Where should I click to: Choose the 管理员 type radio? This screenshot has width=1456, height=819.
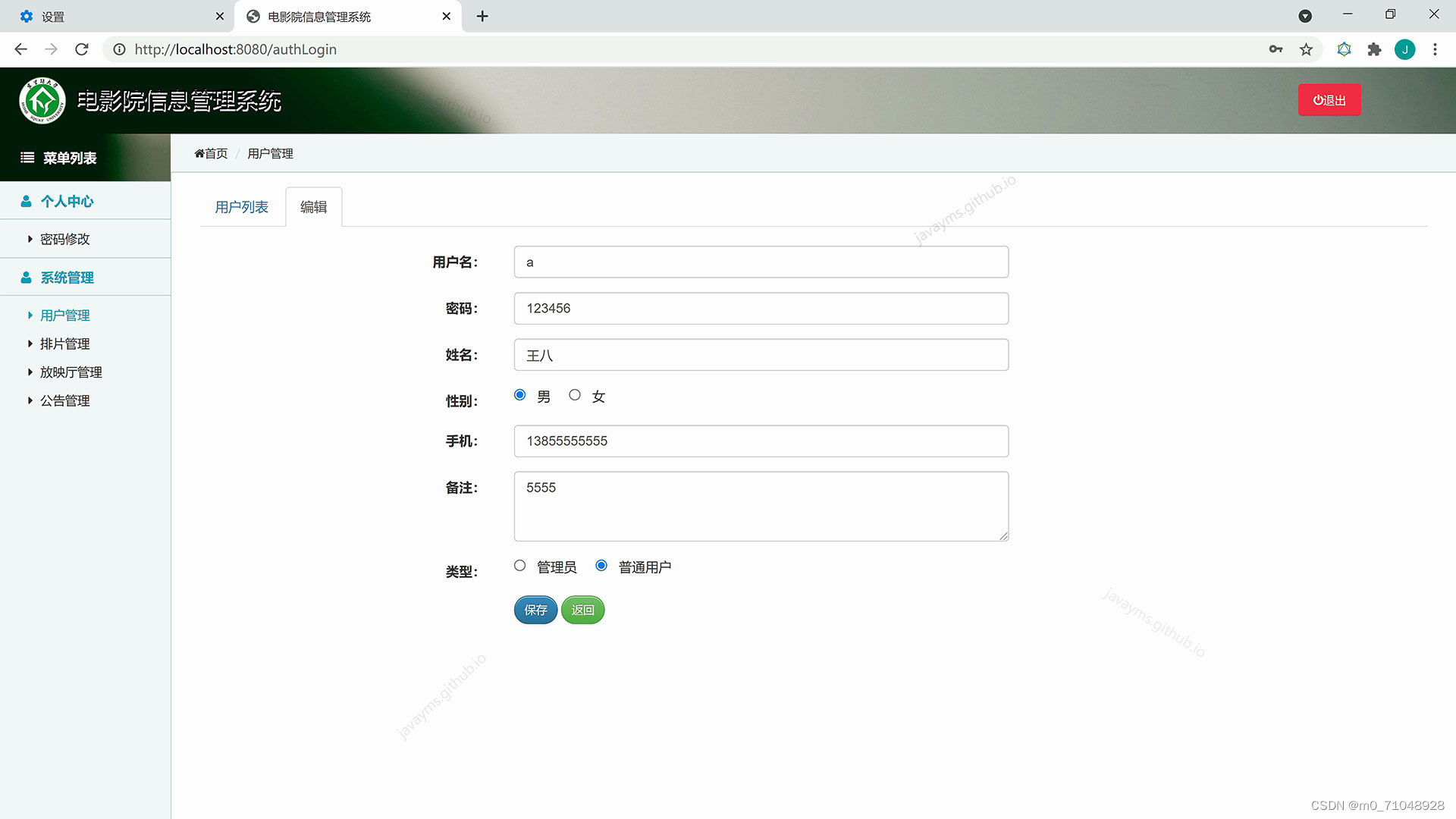pos(519,566)
